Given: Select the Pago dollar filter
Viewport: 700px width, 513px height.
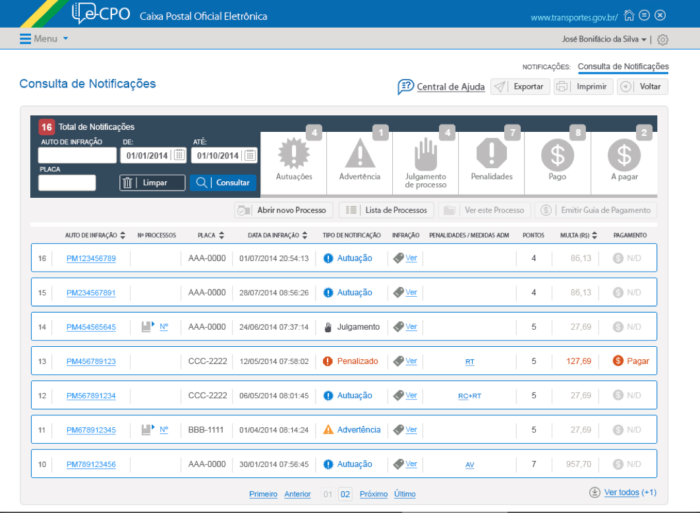Looking at the screenshot, I should (558, 155).
